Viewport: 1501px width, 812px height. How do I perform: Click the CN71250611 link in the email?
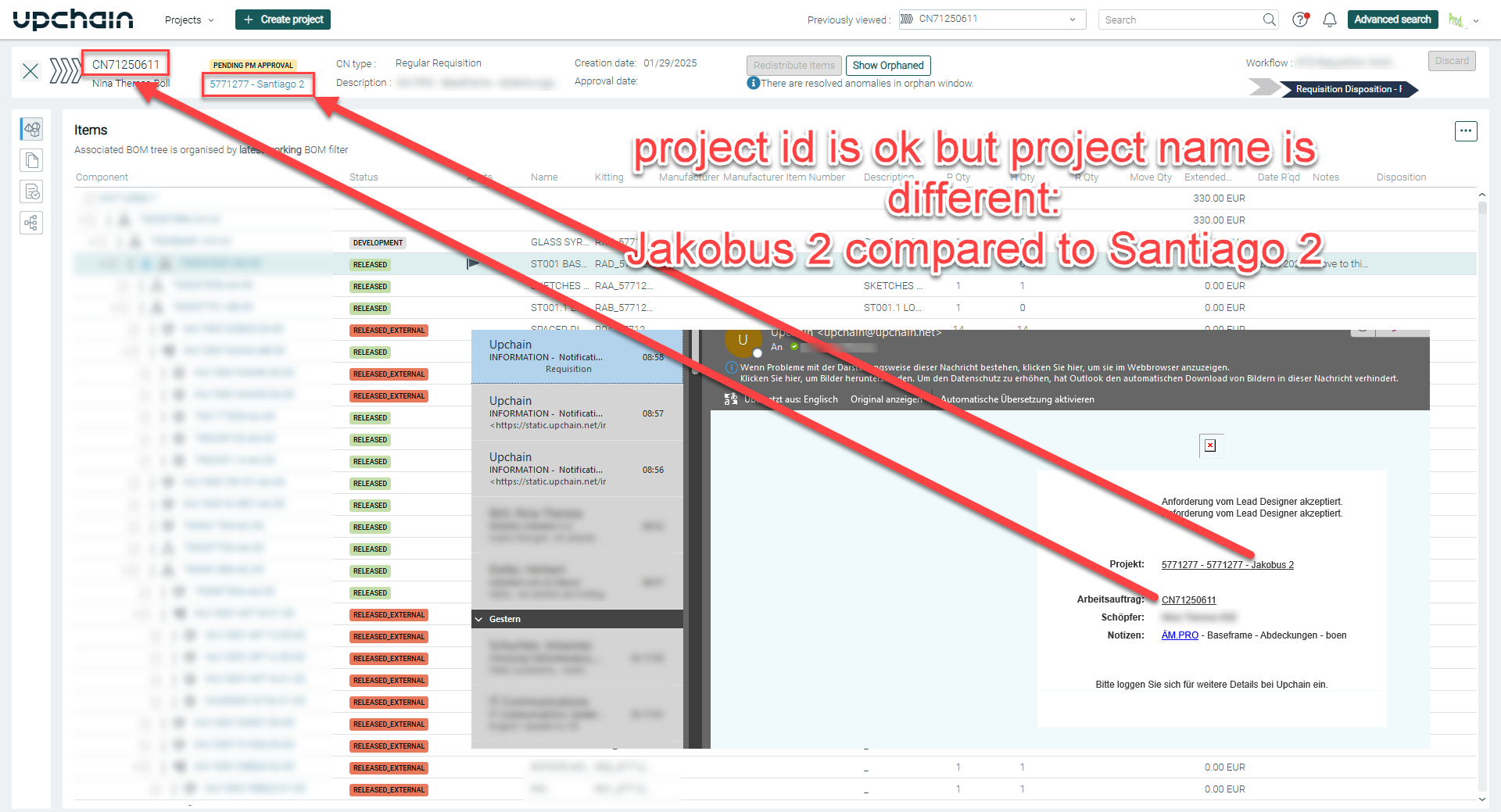tap(1188, 599)
